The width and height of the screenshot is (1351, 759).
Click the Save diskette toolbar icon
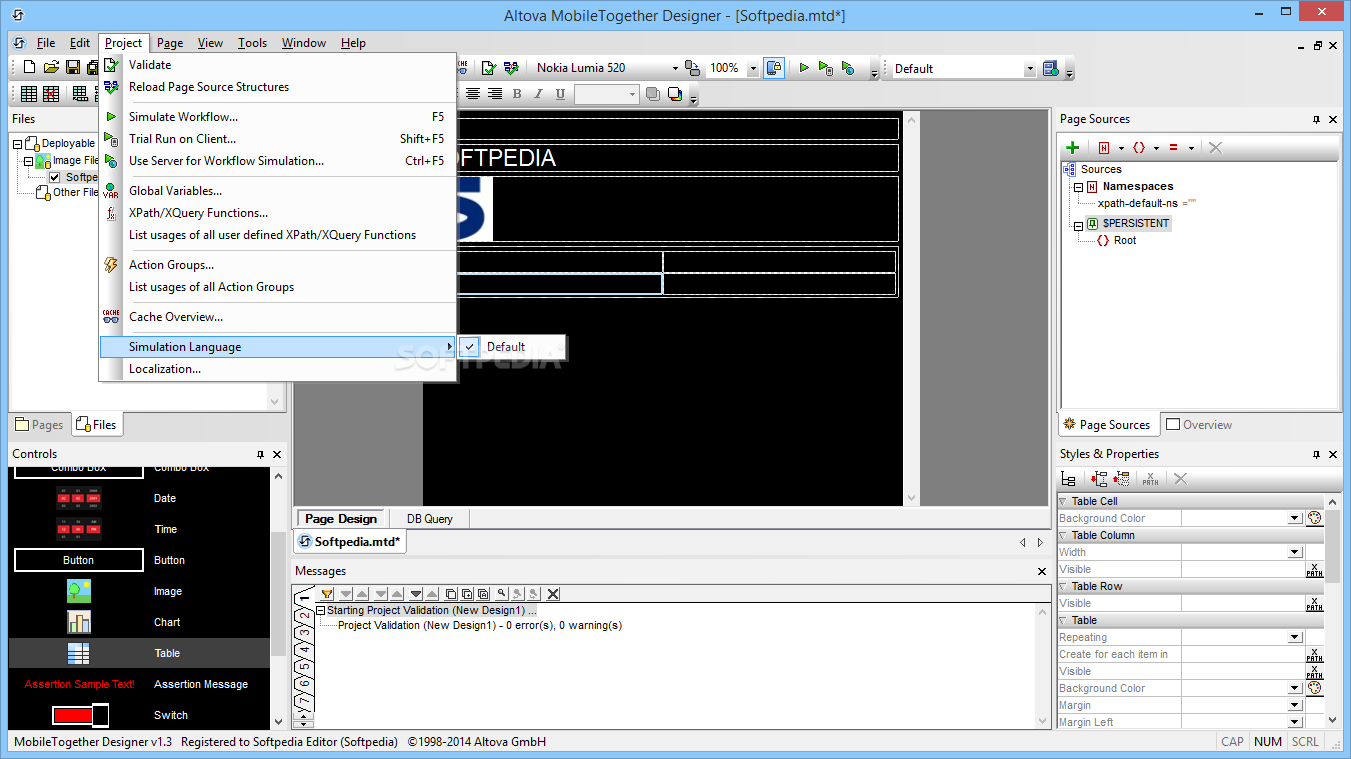pyautogui.click(x=73, y=68)
